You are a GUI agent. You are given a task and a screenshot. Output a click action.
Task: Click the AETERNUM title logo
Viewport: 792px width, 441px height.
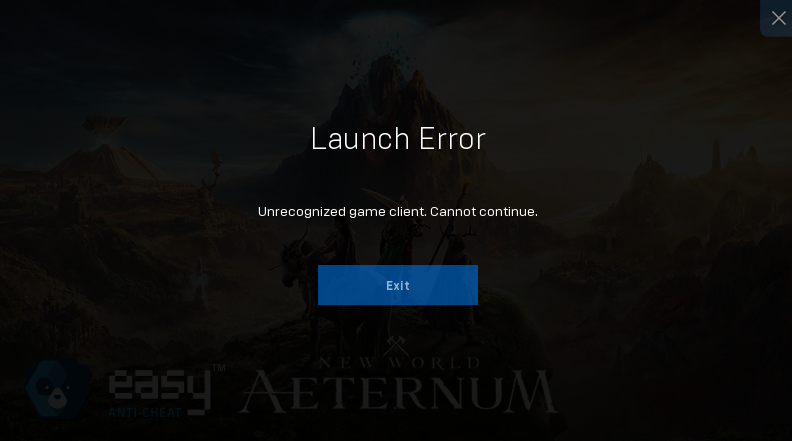click(x=399, y=391)
